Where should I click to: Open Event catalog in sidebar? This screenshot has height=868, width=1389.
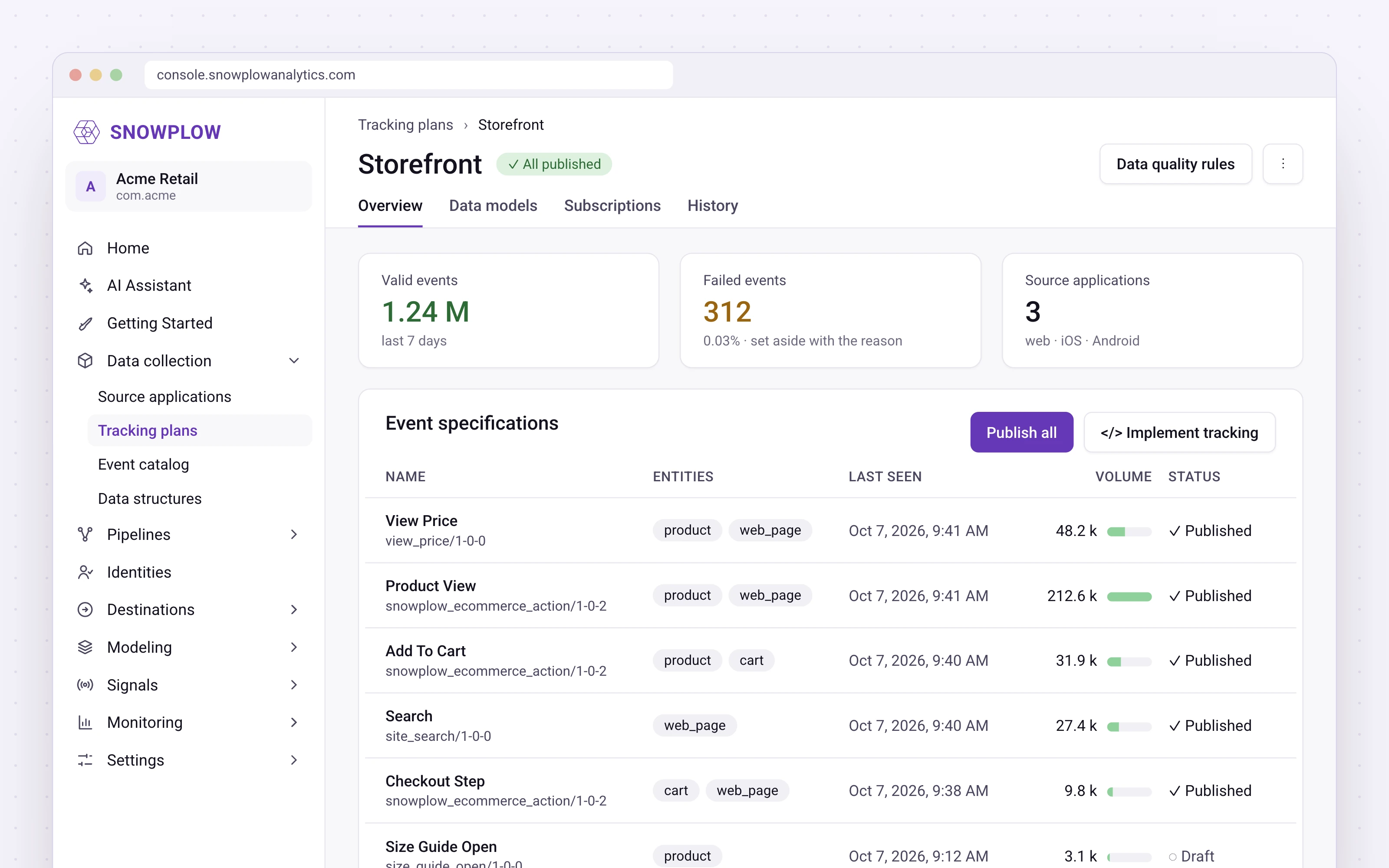click(144, 464)
